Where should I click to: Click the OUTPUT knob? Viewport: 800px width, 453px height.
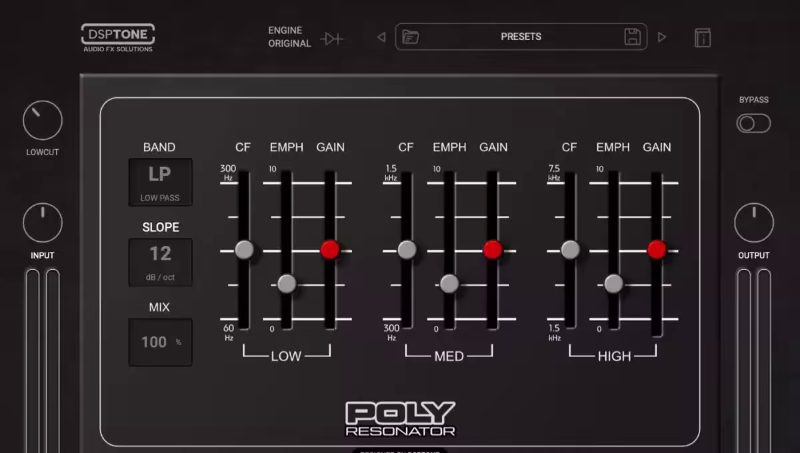coord(754,223)
